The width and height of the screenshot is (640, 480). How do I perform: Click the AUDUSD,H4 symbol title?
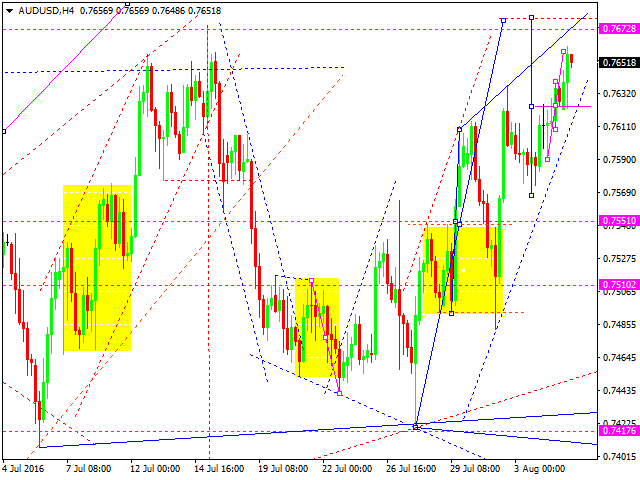point(46,11)
